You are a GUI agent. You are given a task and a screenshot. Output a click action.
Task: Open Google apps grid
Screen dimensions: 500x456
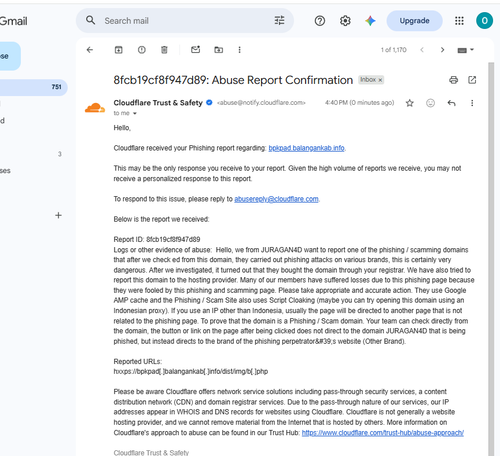459,21
